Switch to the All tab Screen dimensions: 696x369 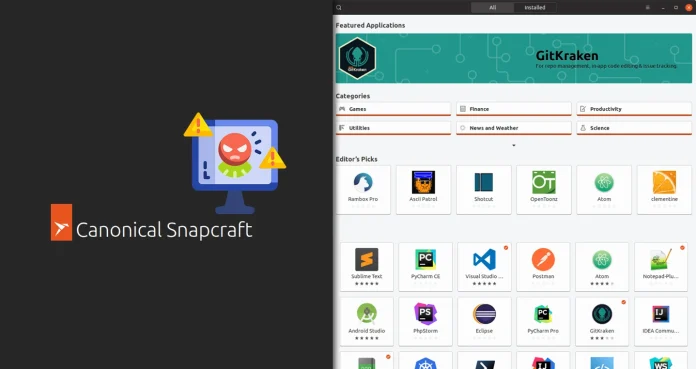(x=492, y=8)
